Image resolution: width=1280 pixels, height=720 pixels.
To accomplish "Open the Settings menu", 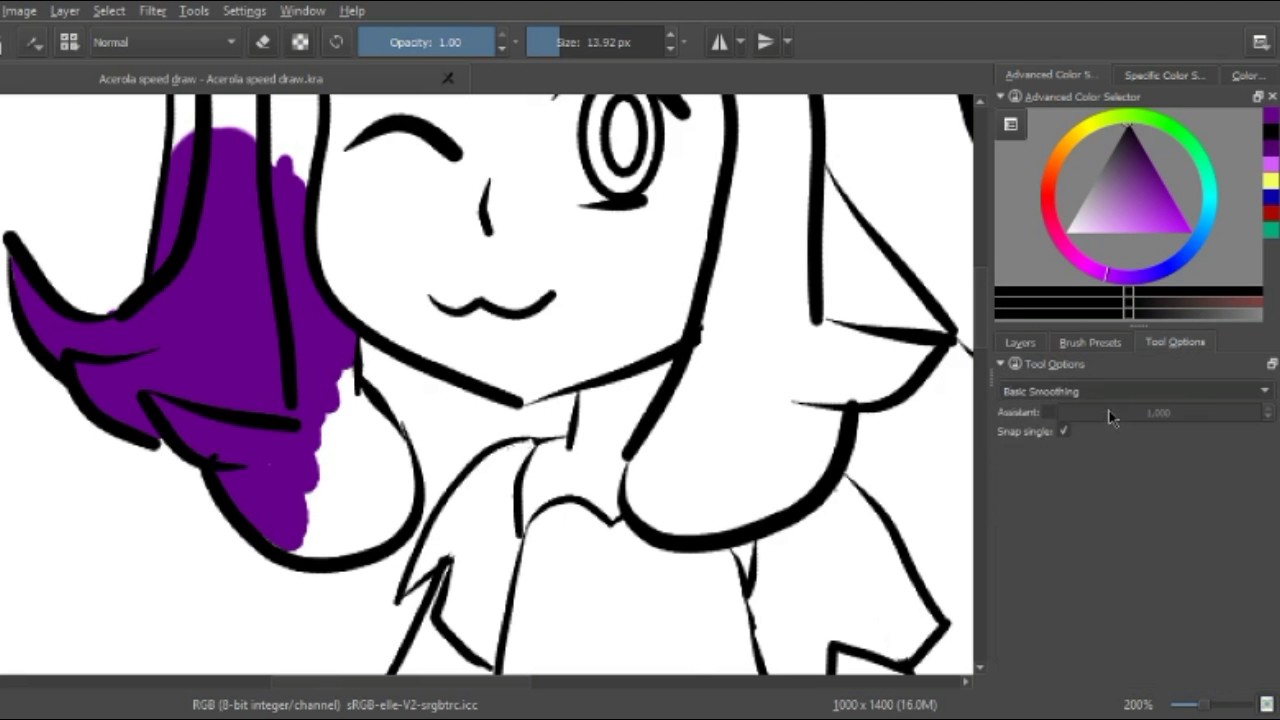I will [244, 11].
